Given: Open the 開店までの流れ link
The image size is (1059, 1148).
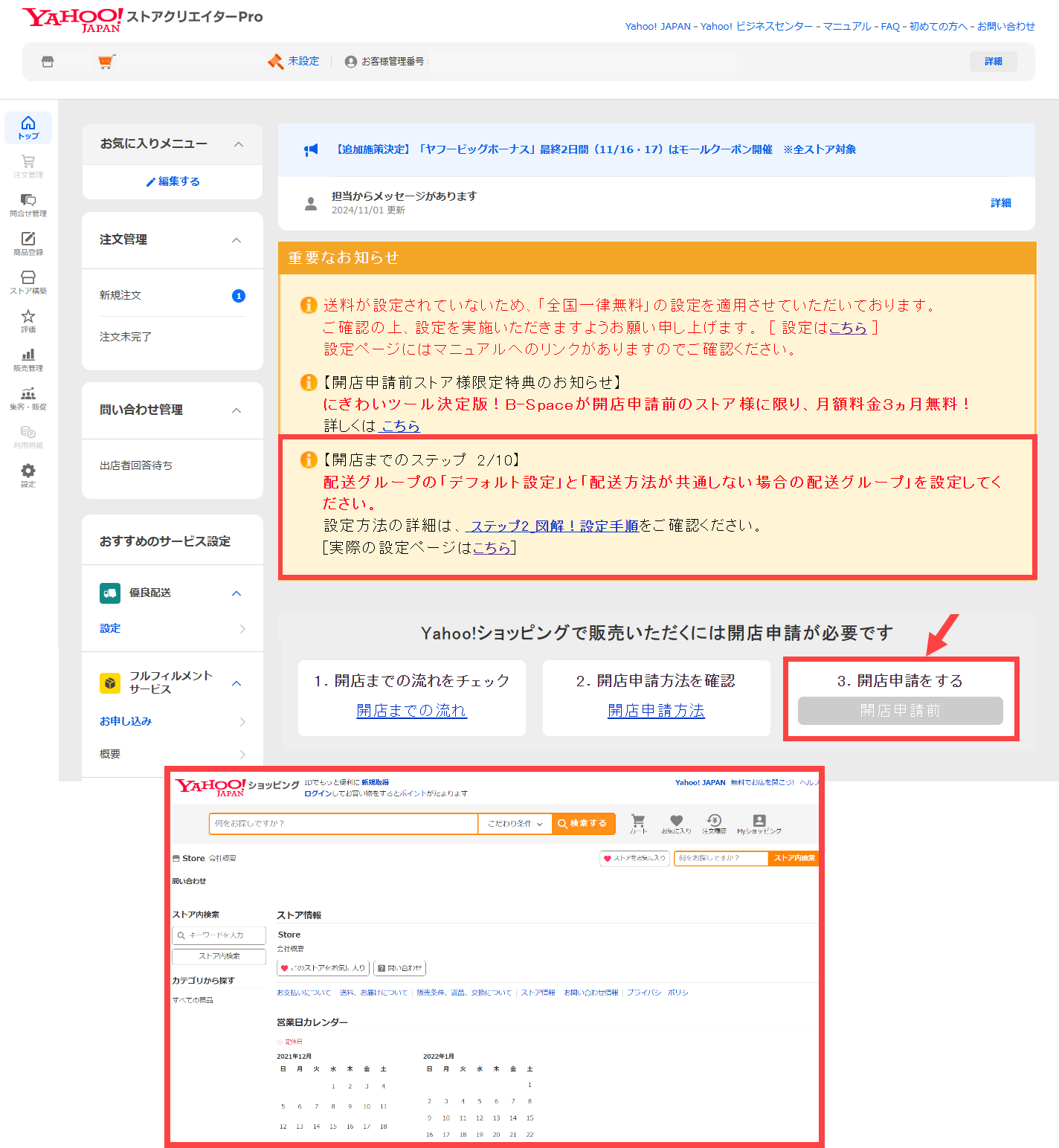Looking at the screenshot, I should pyautogui.click(x=411, y=711).
